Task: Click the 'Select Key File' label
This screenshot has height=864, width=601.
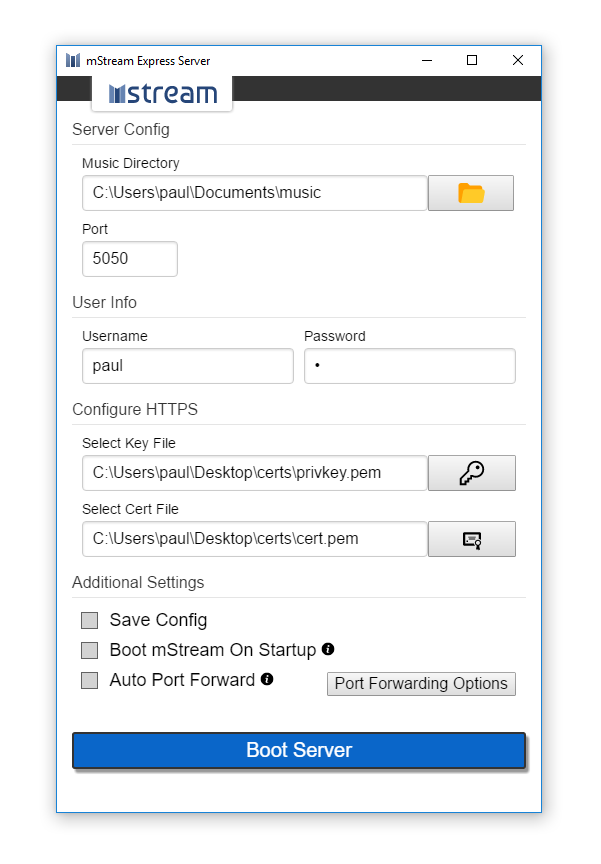Action: 129,444
